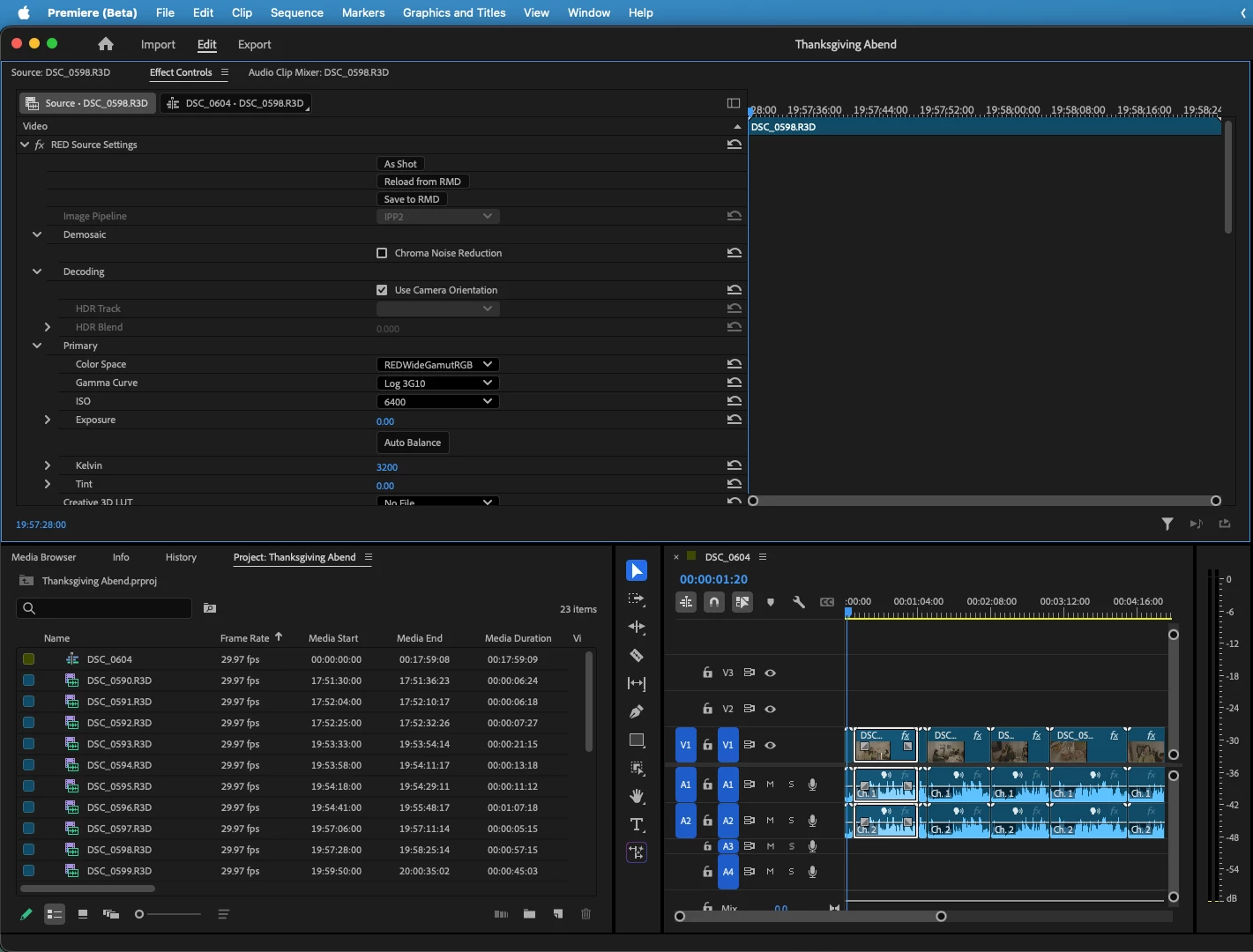This screenshot has height=952, width=1253.
Task: Open Color Space REDWideGamutRGB dropdown
Action: (437, 364)
